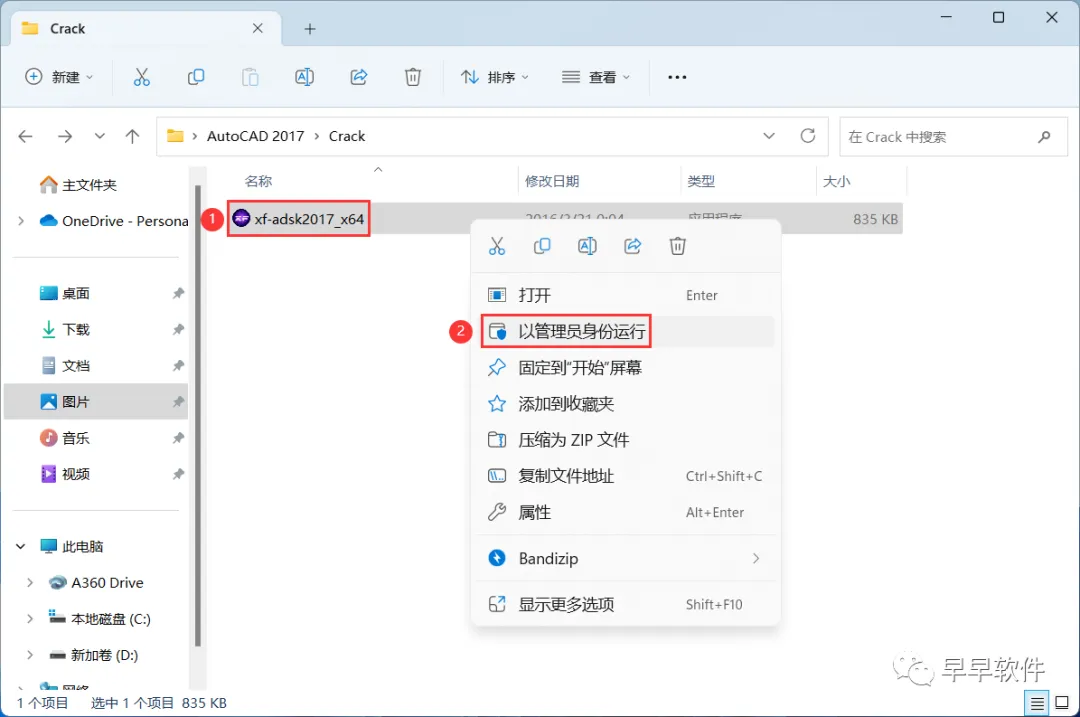Choose 固定到"开始"屏幕 in the context menu

pyautogui.click(x=626, y=368)
